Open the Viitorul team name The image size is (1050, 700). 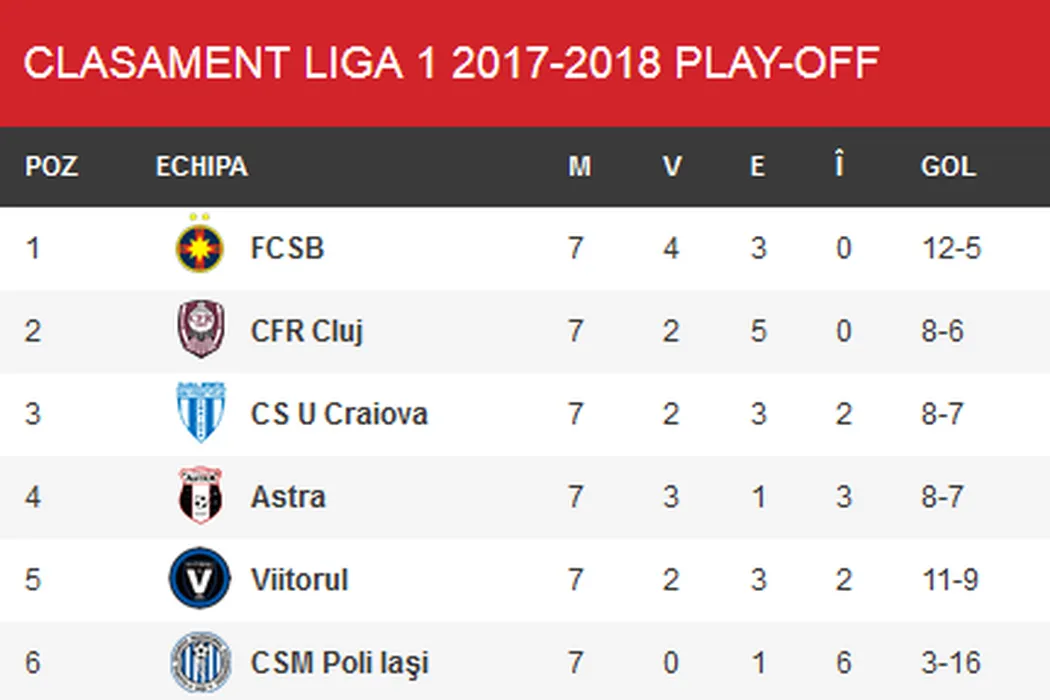pyautogui.click(x=299, y=580)
